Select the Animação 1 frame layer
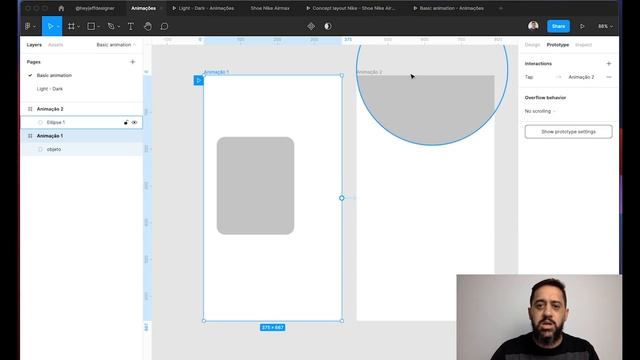640x360 pixels. coord(82,136)
